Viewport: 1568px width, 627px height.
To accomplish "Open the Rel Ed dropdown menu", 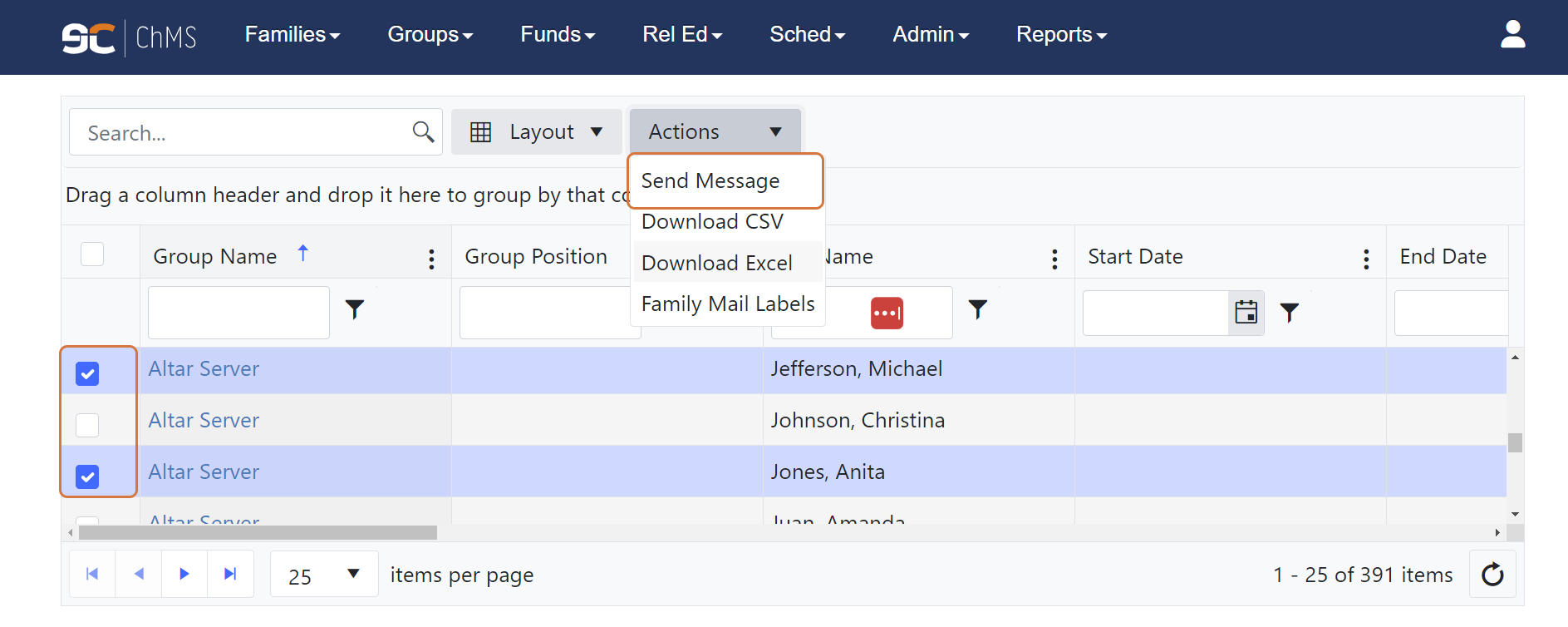I will [682, 34].
